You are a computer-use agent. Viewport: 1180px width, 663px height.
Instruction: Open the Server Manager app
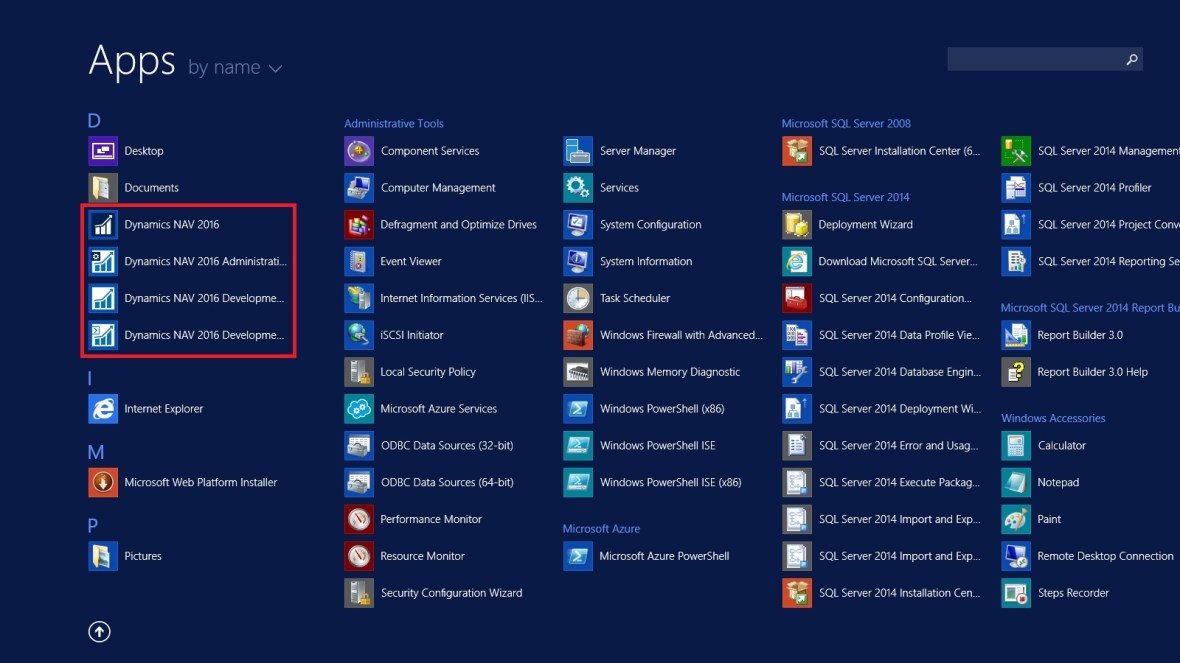coord(637,151)
